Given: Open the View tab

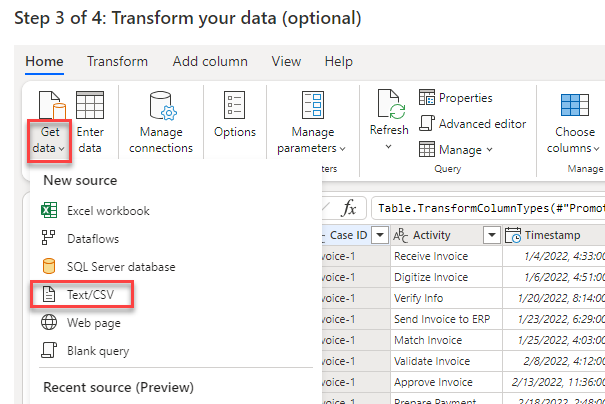Looking at the screenshot, I should point(286,61).
